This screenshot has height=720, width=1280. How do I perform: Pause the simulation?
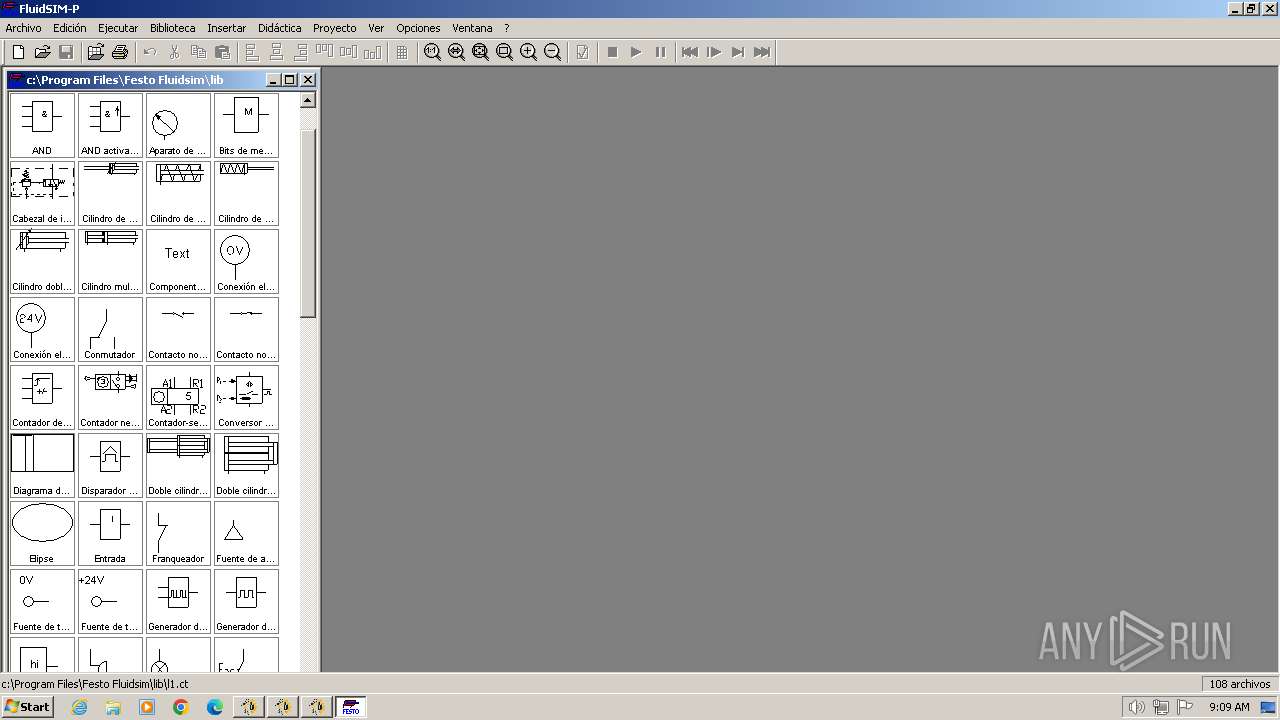click(660, 52)
